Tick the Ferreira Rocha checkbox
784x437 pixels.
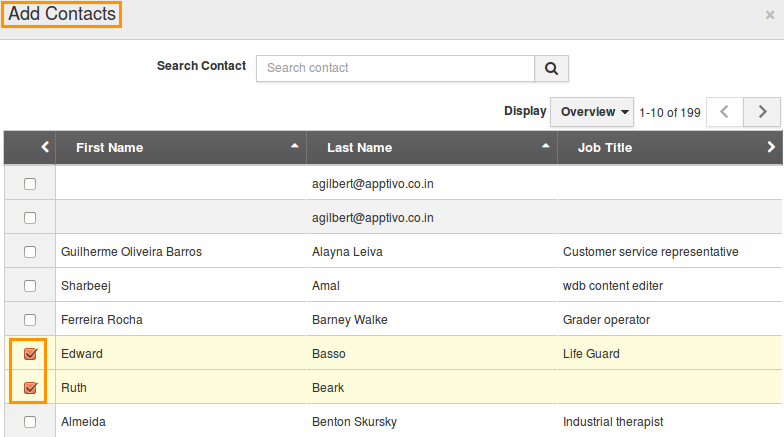tap(30, 320)
